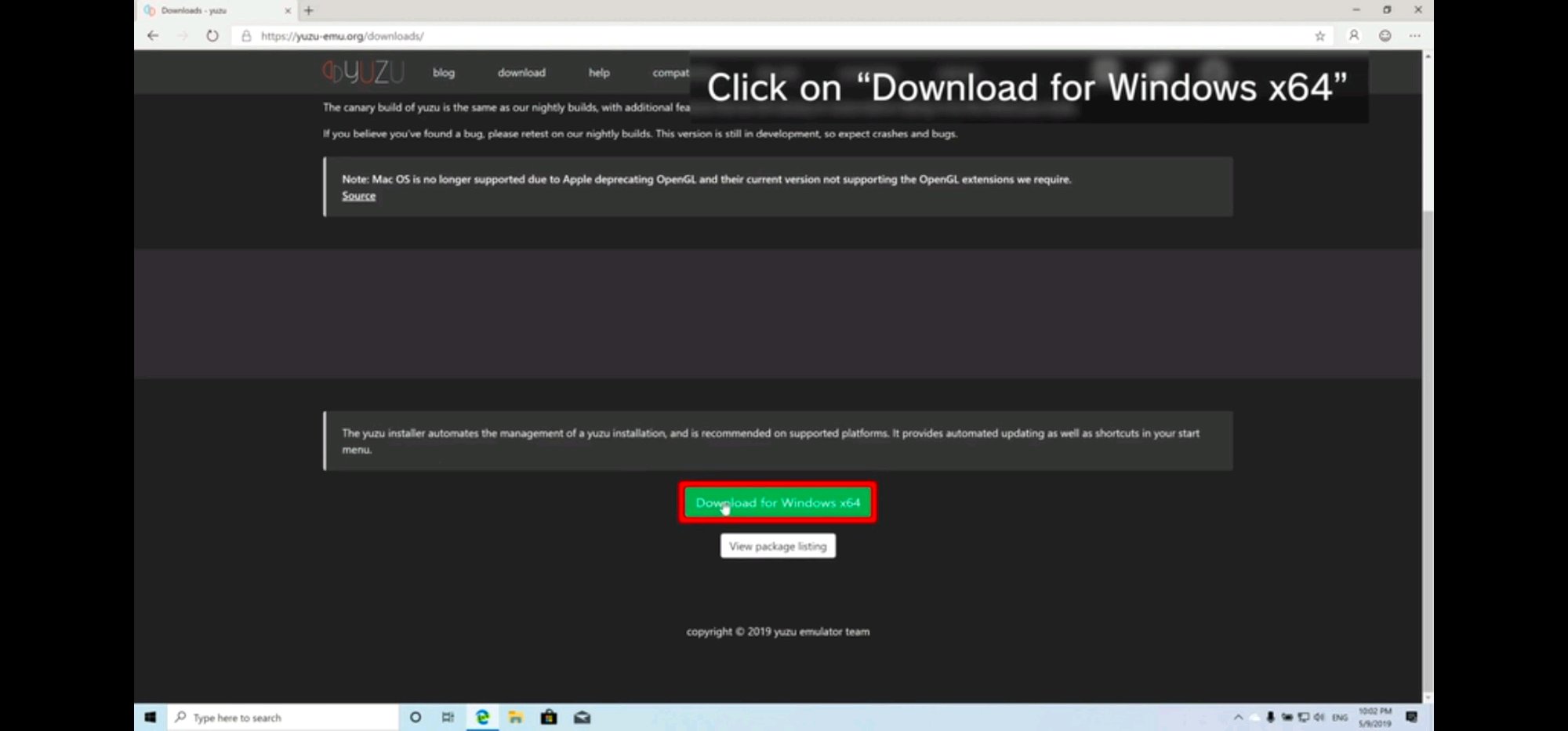Click the 'The canary build of yuzu' line
The height and width of the screenshot is (731, 1568).
pos(506,107)
